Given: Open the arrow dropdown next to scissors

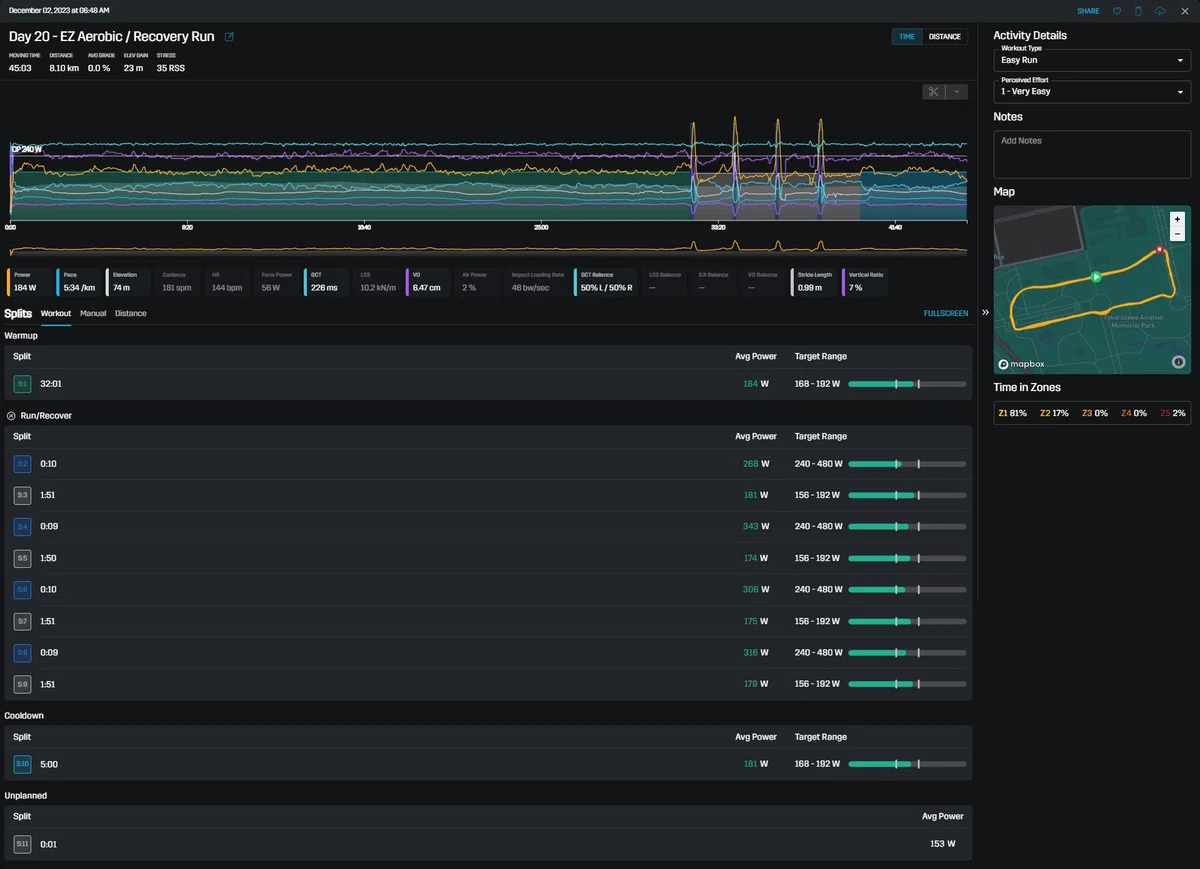Looking at the screenshot, I should coord(957,92).
